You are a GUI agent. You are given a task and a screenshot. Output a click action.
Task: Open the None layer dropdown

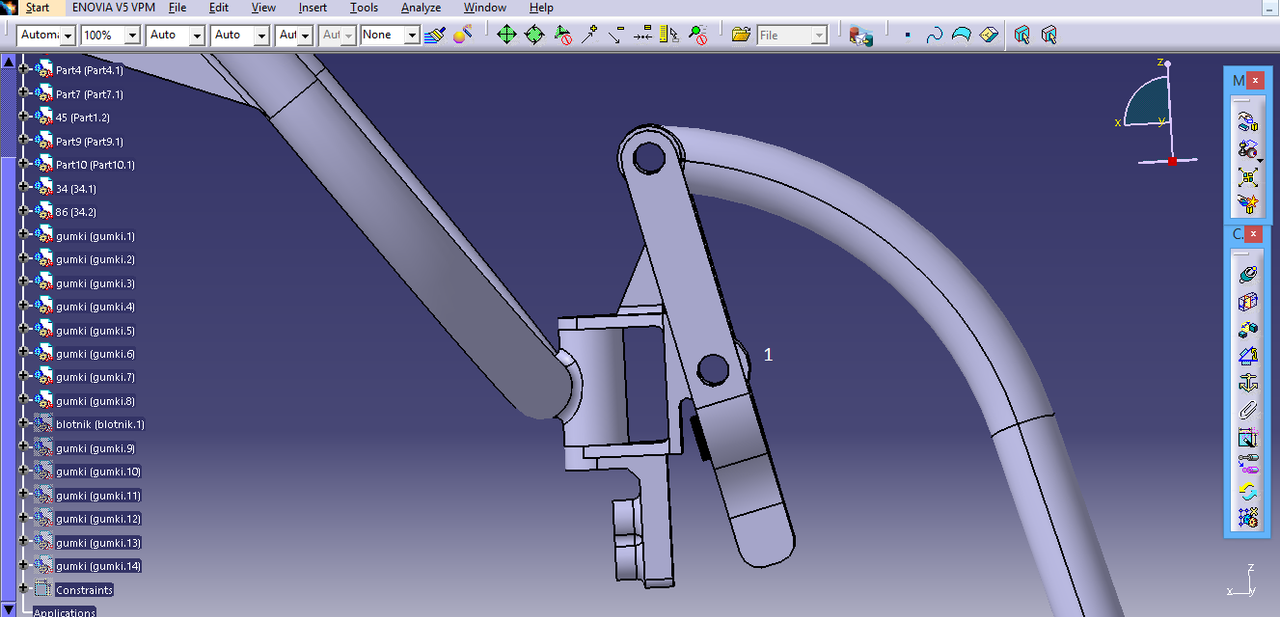coord(412,35)
